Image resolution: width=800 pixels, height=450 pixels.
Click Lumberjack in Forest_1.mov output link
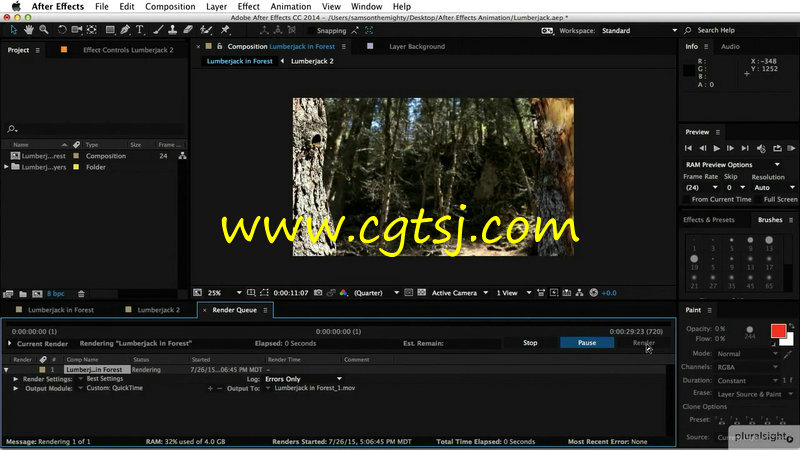click(x=314, y=388)
